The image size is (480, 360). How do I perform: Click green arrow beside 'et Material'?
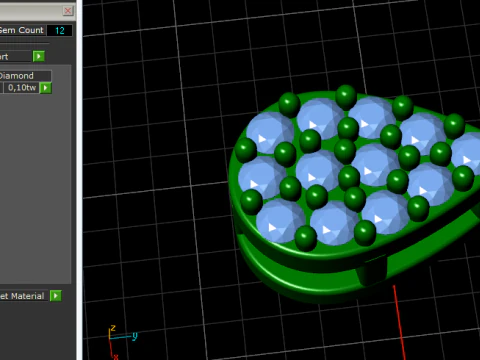click(x=56, y=296)
